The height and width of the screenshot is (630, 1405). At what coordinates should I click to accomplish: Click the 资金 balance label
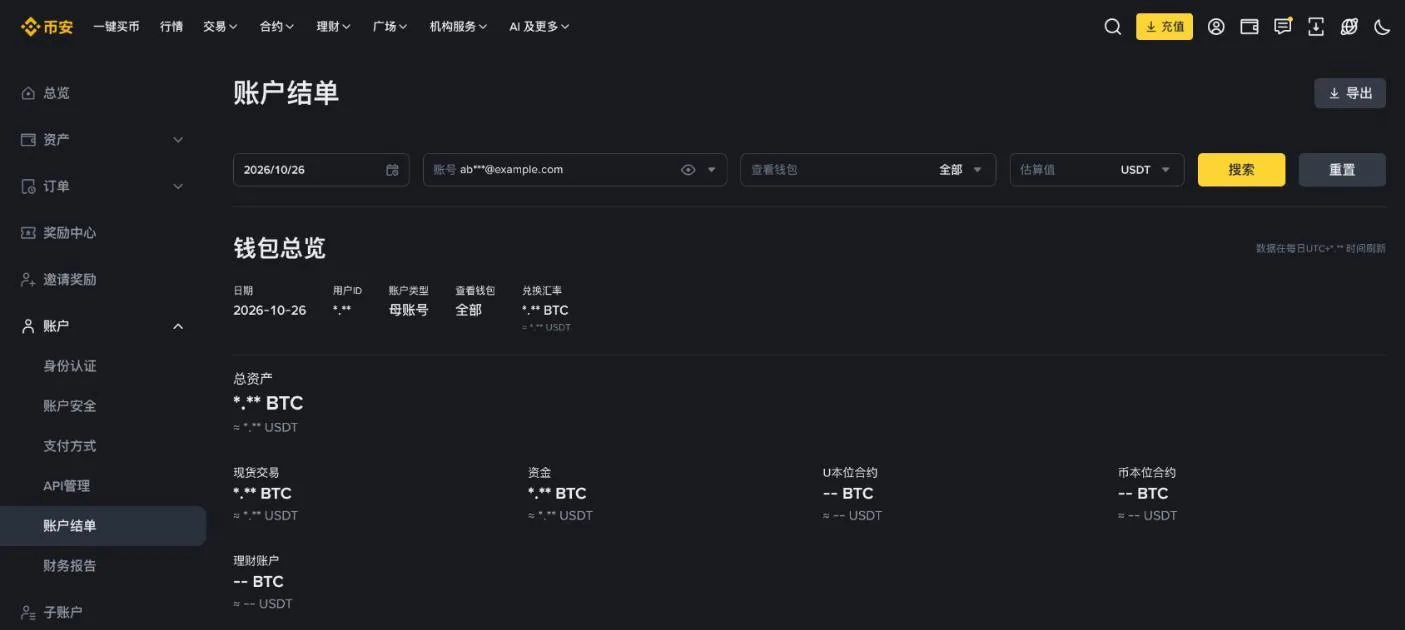pos(539,473)
